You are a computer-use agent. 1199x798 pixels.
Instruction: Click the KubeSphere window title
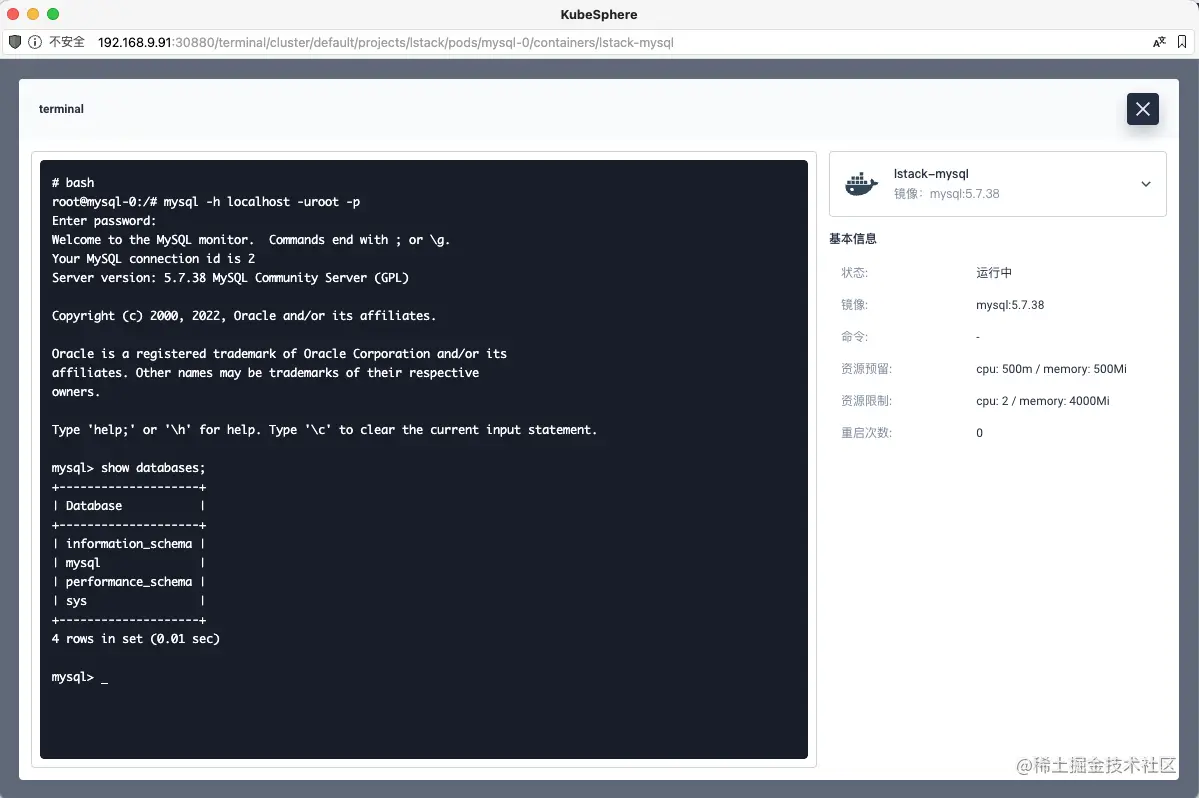[599, 15]
